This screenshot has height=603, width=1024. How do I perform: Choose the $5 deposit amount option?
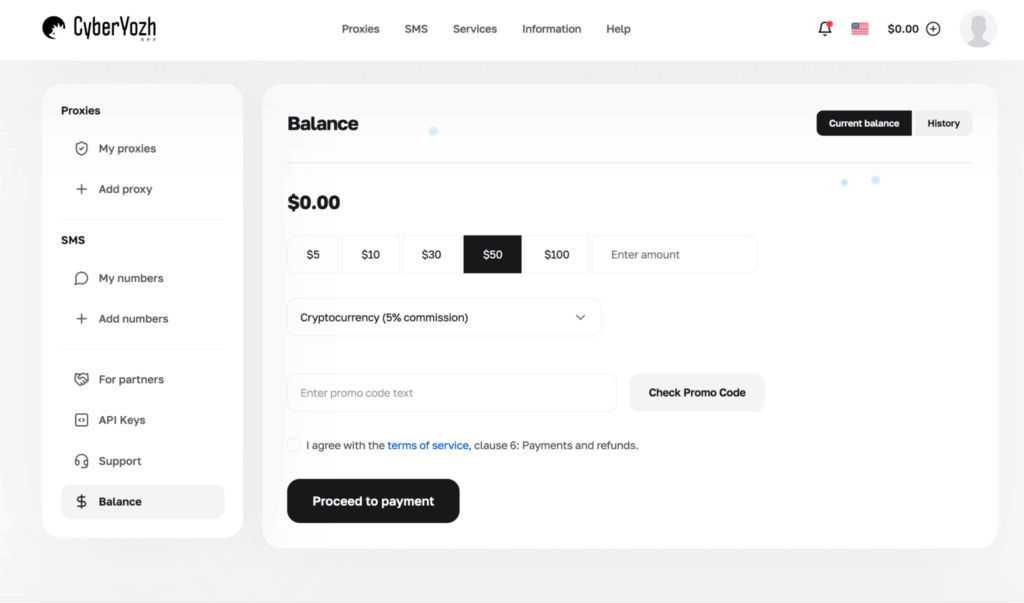(x=313, y=254)
